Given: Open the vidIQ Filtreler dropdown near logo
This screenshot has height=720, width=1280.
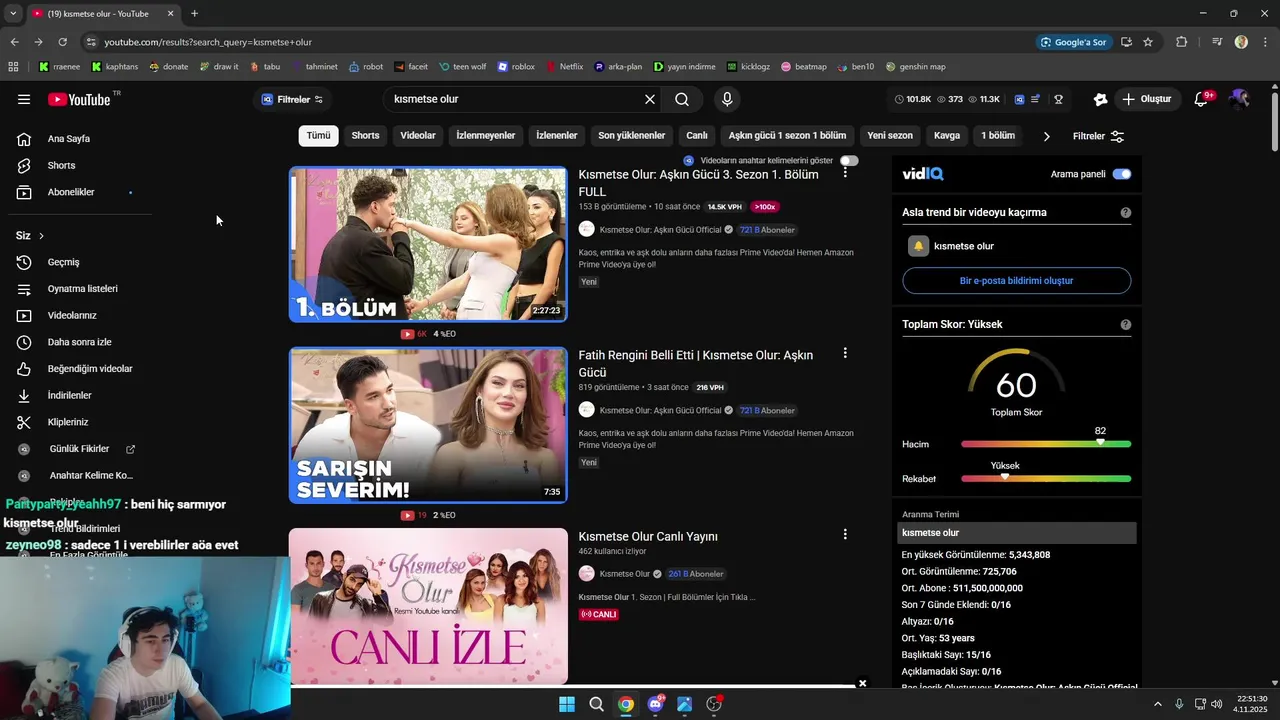Looking at the screenshot, I should [292, 99].
